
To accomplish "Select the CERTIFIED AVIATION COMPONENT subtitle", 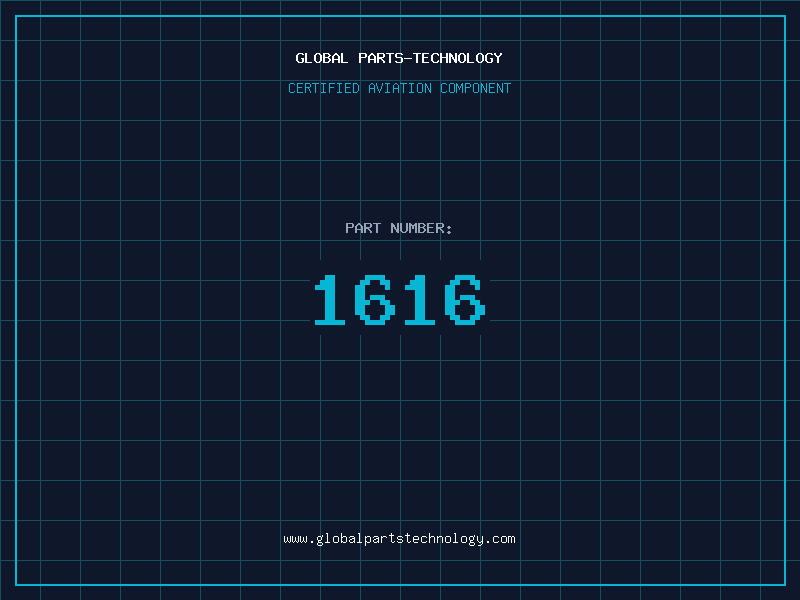I will [399, 88].
